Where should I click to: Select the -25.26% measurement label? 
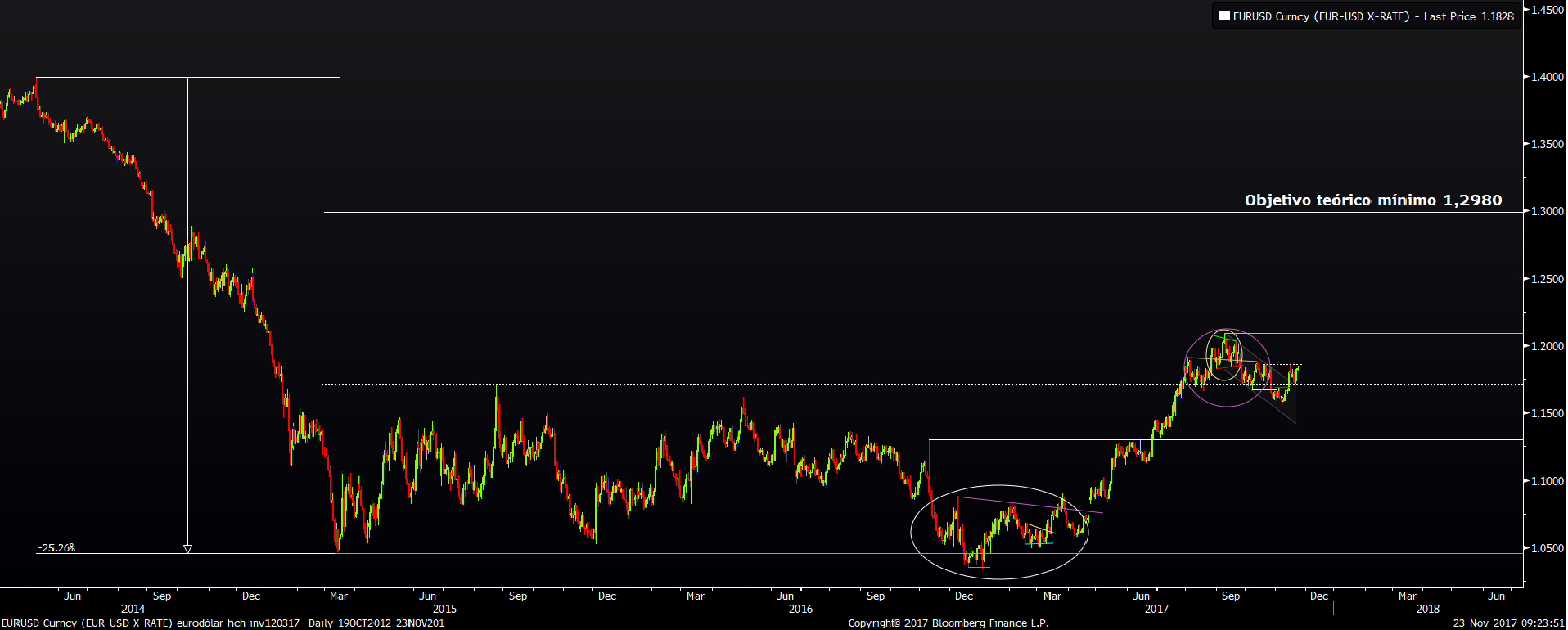pos(56,547)
